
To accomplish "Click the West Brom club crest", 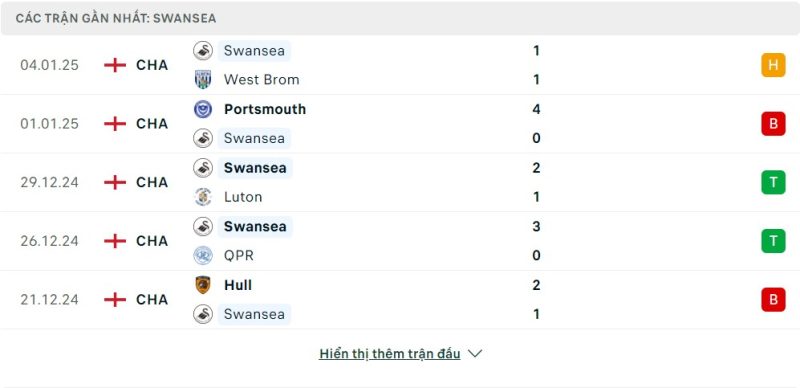I will [x=203, y=80].
